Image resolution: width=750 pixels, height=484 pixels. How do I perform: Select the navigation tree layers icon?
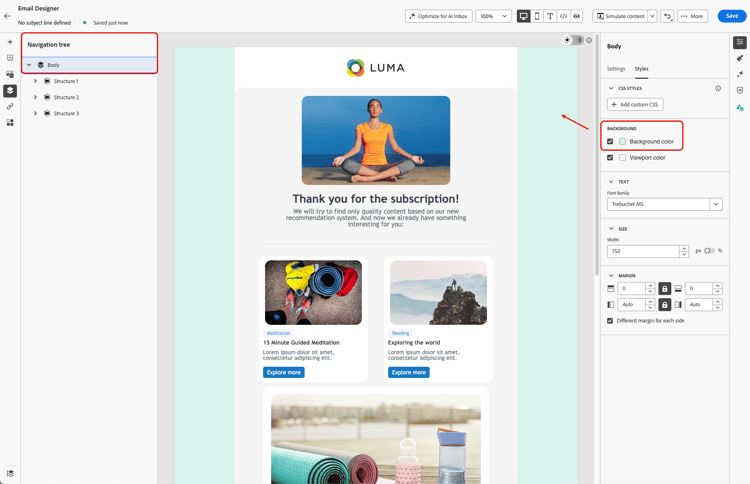click(x=10, y=90)
